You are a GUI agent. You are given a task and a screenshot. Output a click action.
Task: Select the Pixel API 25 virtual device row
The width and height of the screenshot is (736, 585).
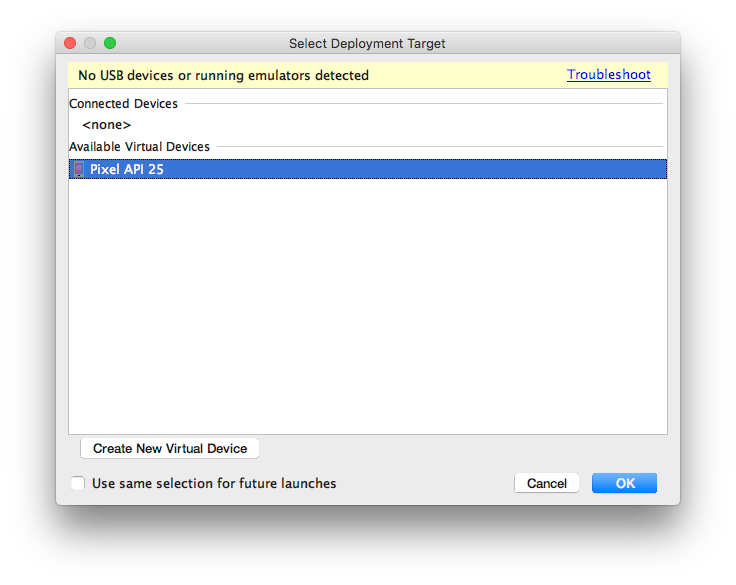click(368, 169)
